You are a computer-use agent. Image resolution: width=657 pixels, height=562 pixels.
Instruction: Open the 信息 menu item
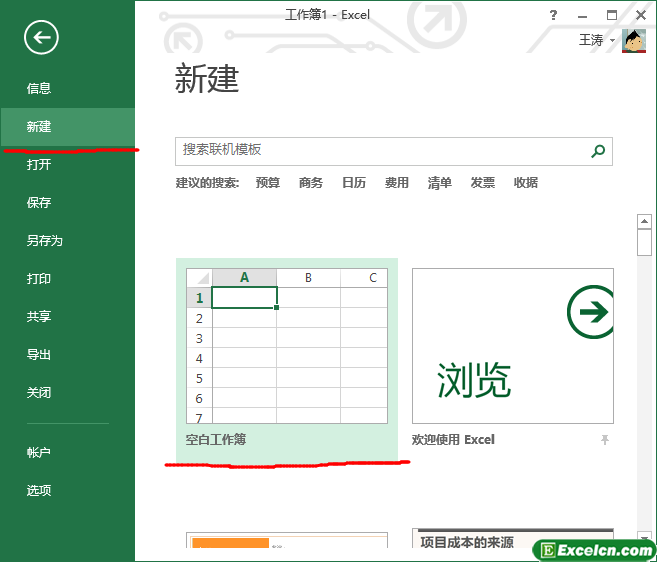click(39, 88)
